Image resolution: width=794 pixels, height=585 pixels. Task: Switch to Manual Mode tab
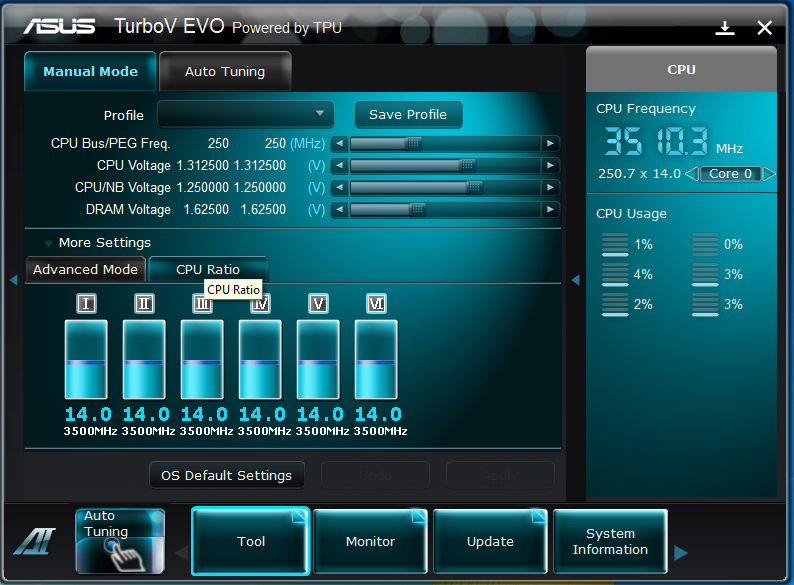[x=90, y=71]
